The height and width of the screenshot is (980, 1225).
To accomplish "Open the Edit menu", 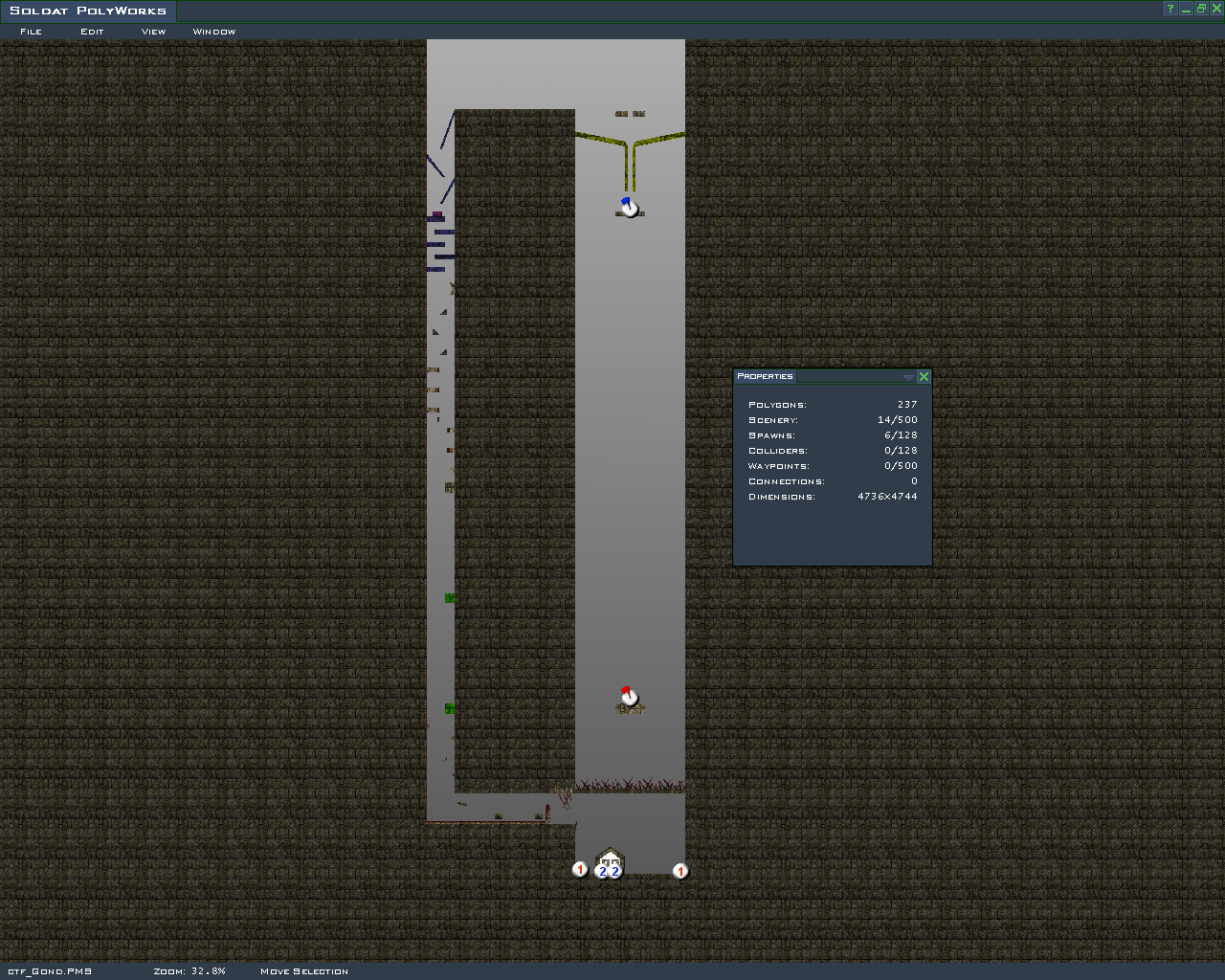I will 92,32.
